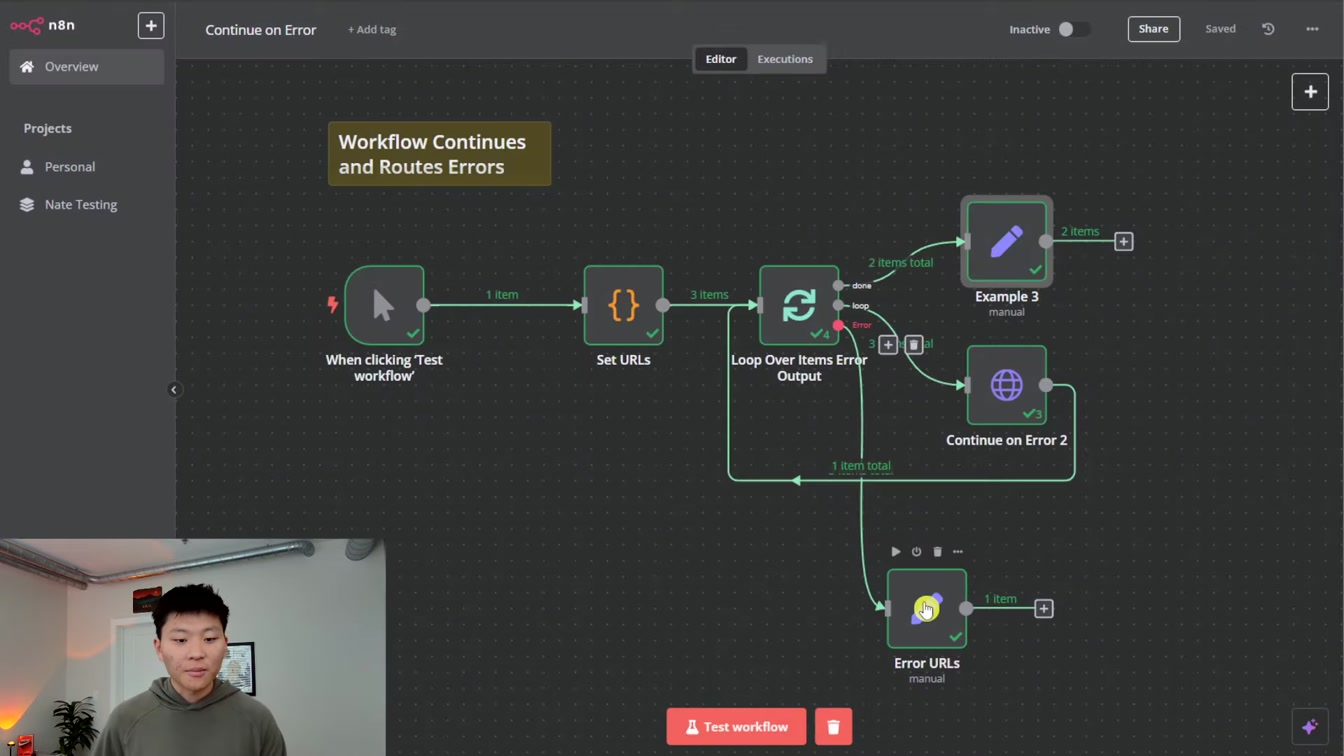Delete the loop connection using trash icon
Screen dimensions: 1344x756
[914, 344]
